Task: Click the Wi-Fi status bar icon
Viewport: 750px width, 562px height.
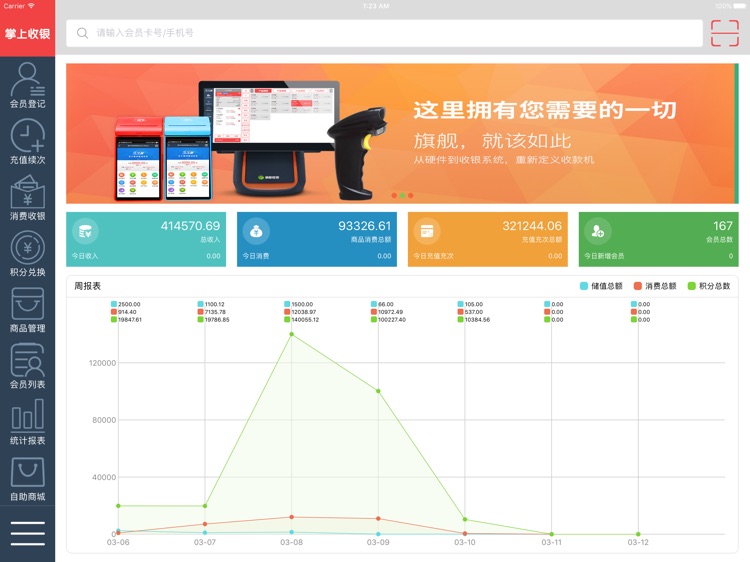Action: point(31,6)
